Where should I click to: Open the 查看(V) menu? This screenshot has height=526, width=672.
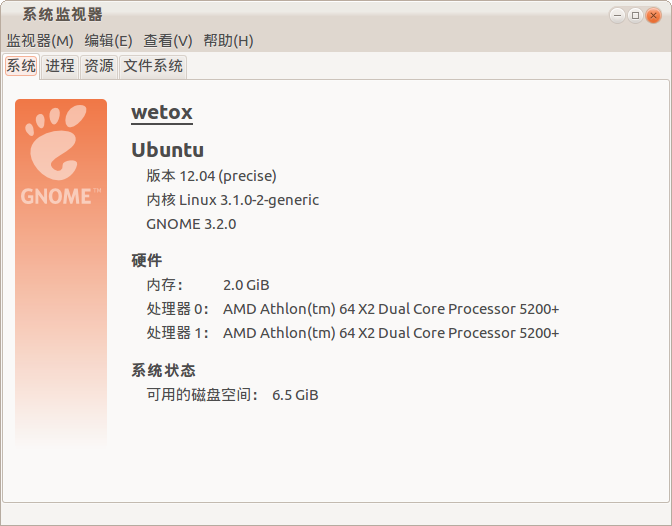(168, 41)
